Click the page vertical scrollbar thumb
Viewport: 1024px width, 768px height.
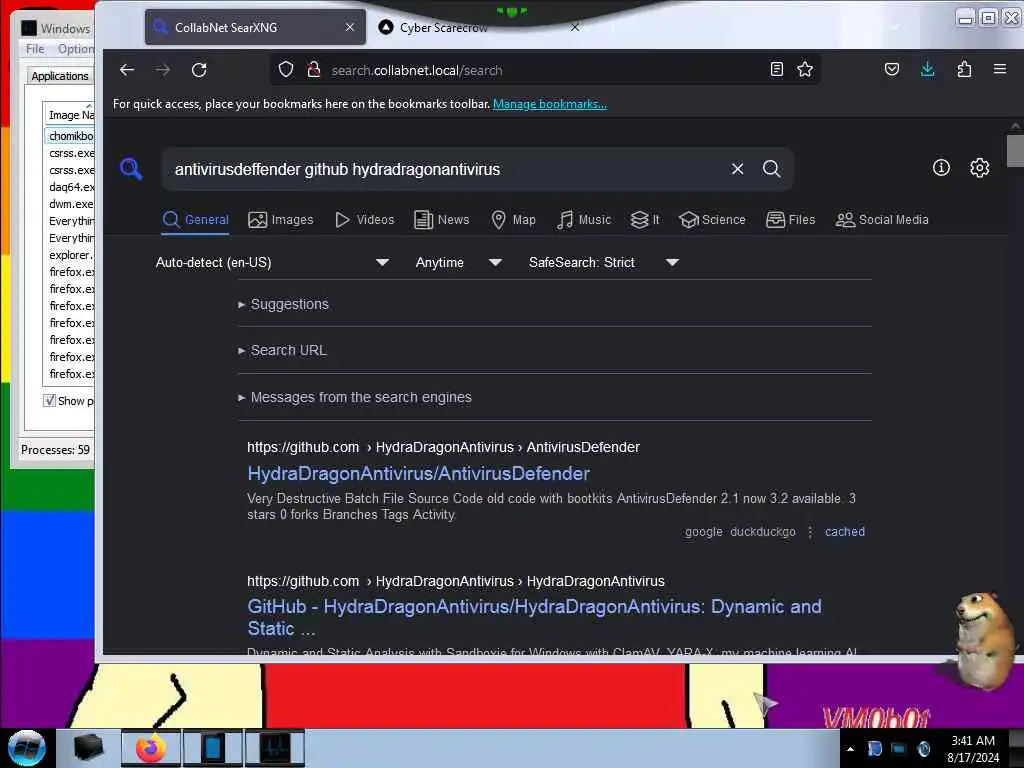(1015, 151)
